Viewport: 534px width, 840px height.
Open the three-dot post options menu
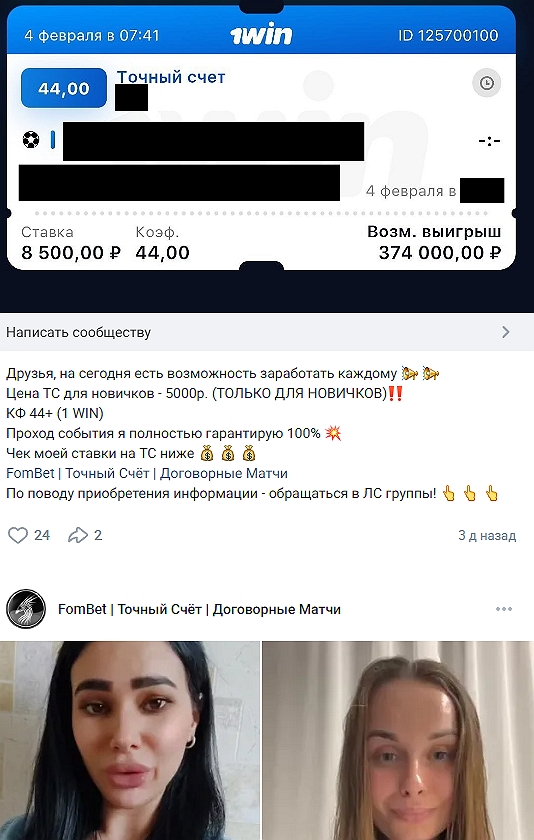(x=504, y=609)
